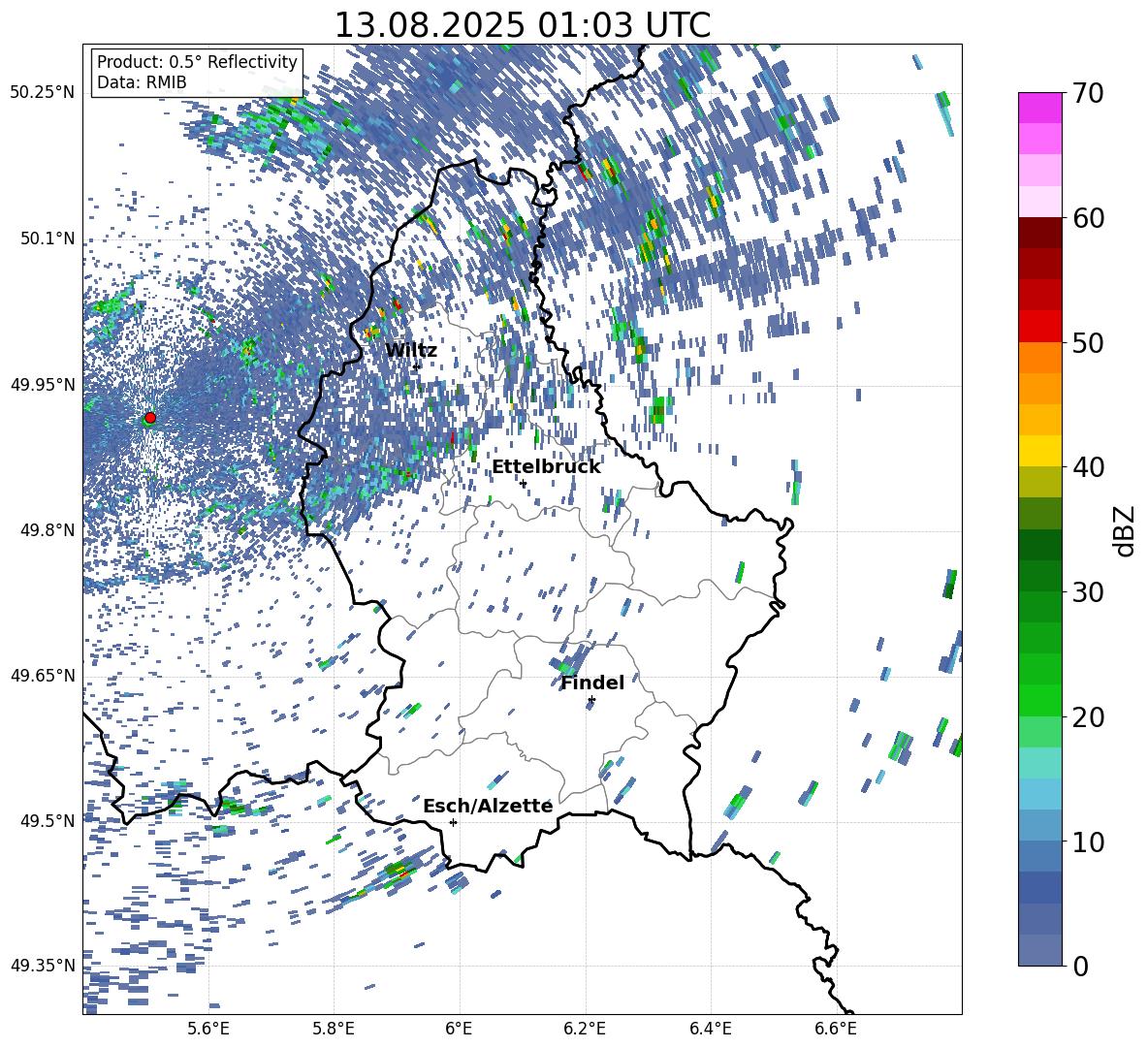Click the red radar site marker
The image size is (1148, 1048).
coord(150,418)
